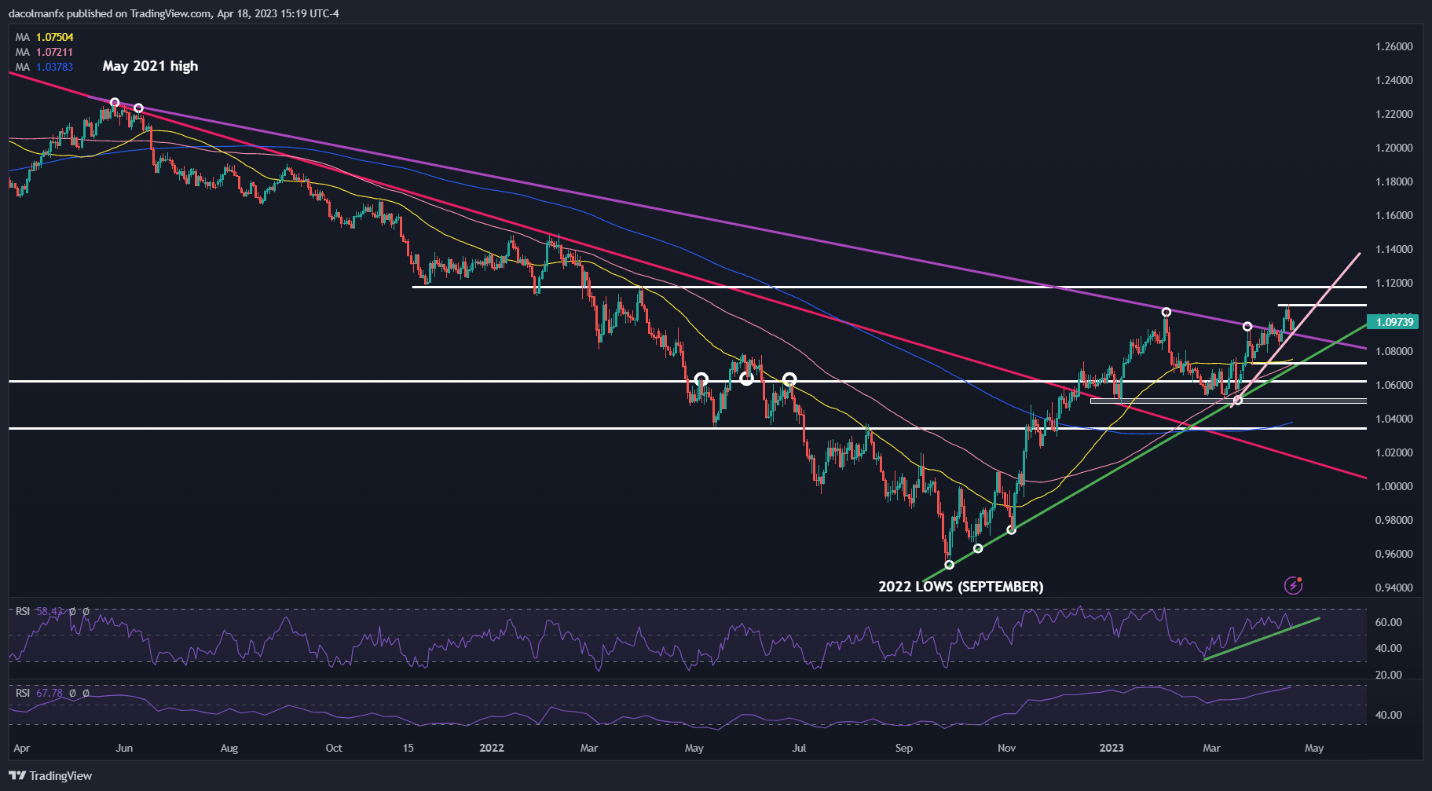Click the 1.12000 price axis label
This screenshot has width=1432, height=791.
pos(1396,284)
